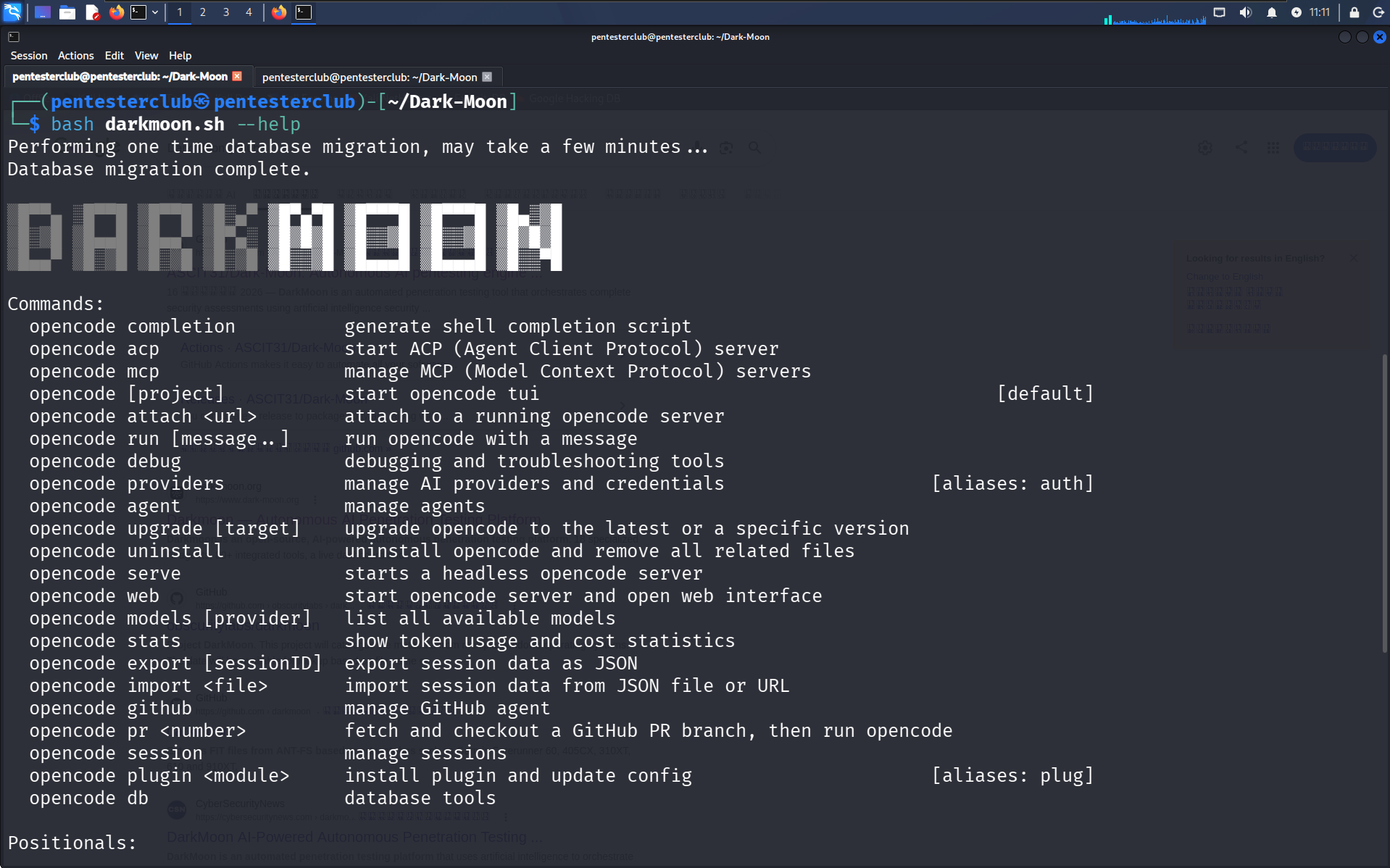Image resolution: width=1390 pixels, height=868 pixels.
Task: Open the volume control tray icon
Action: (x=1246, y=12)
